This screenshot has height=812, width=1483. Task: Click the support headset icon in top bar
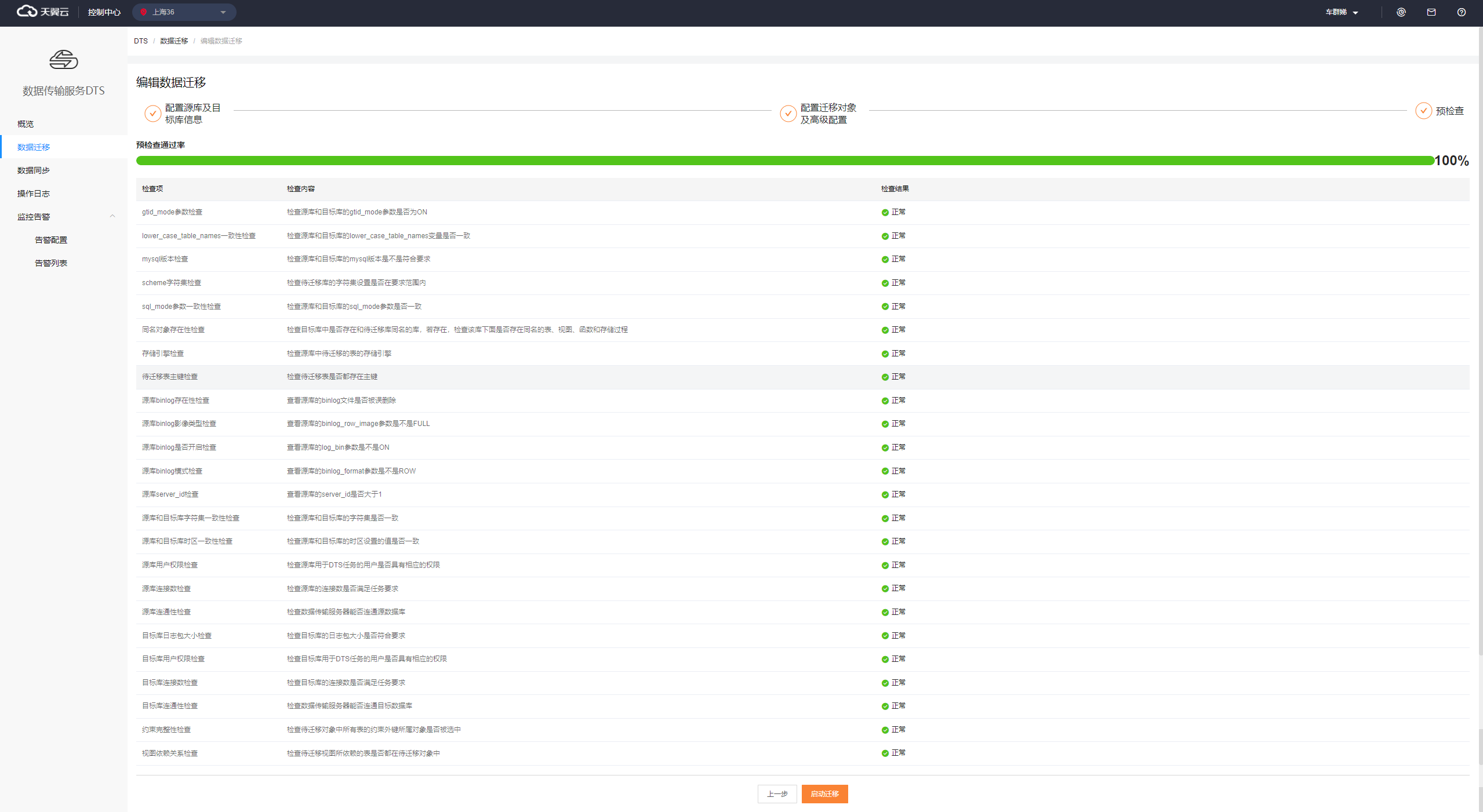(1401, 12)
